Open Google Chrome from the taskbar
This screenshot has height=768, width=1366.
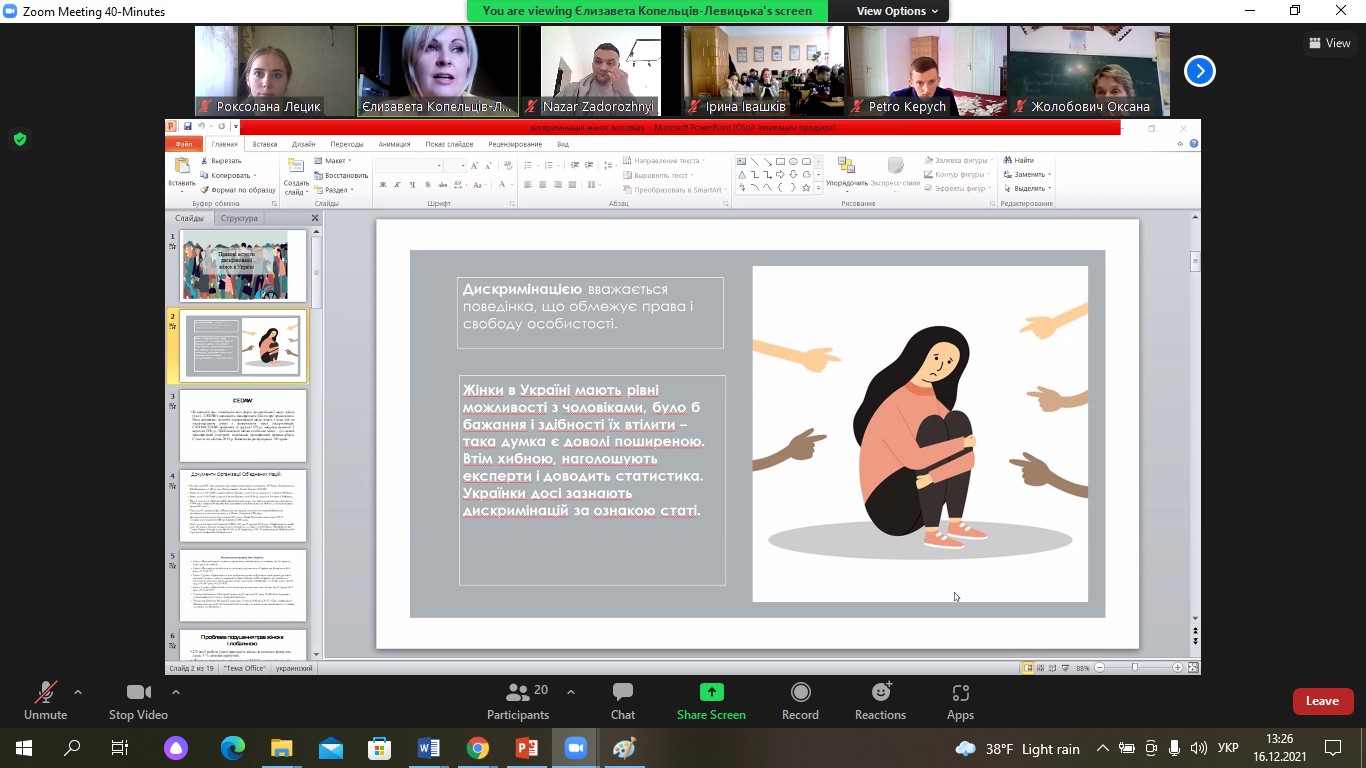pyautogui.click(x=477, y=748)
